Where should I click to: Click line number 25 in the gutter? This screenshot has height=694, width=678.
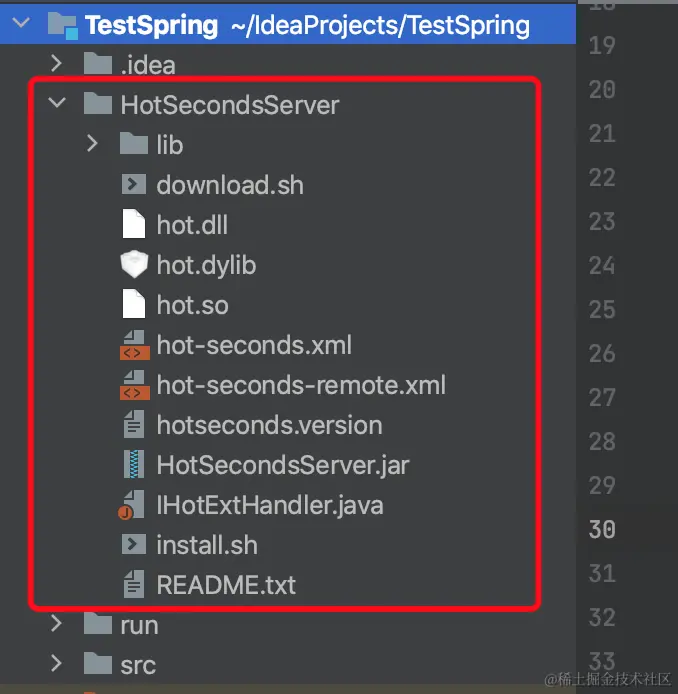coord(602,309)
